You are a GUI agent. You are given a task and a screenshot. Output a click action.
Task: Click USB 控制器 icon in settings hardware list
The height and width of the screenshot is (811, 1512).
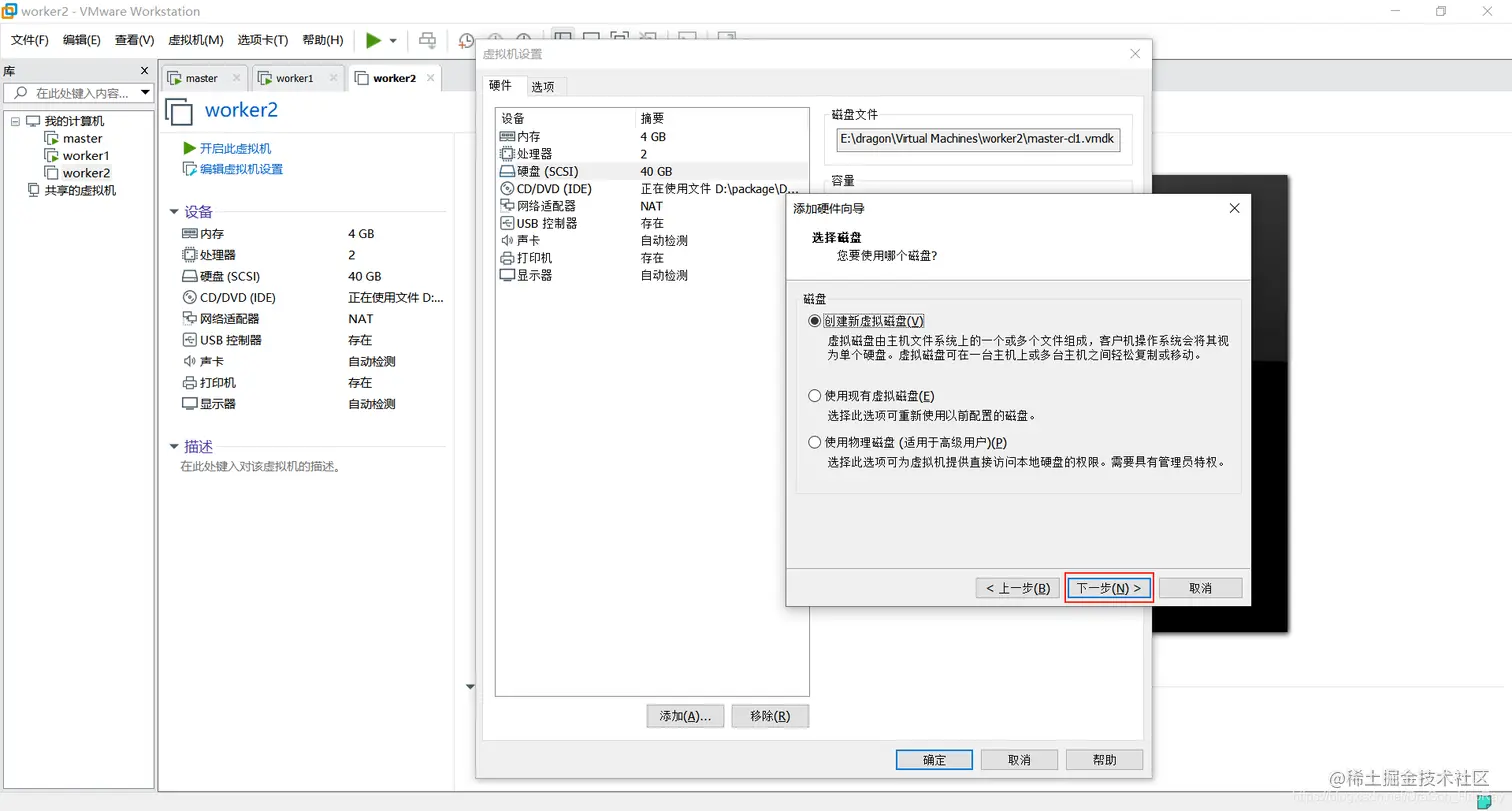coord(507,223)
